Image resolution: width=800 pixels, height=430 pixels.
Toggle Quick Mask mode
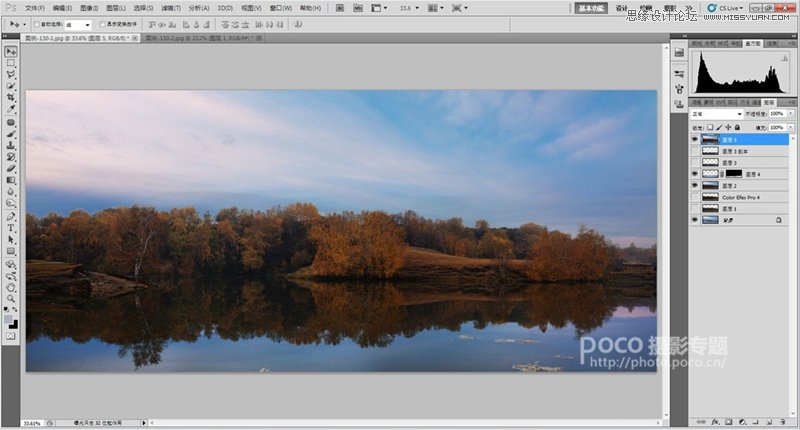click(x=11, y=336)
